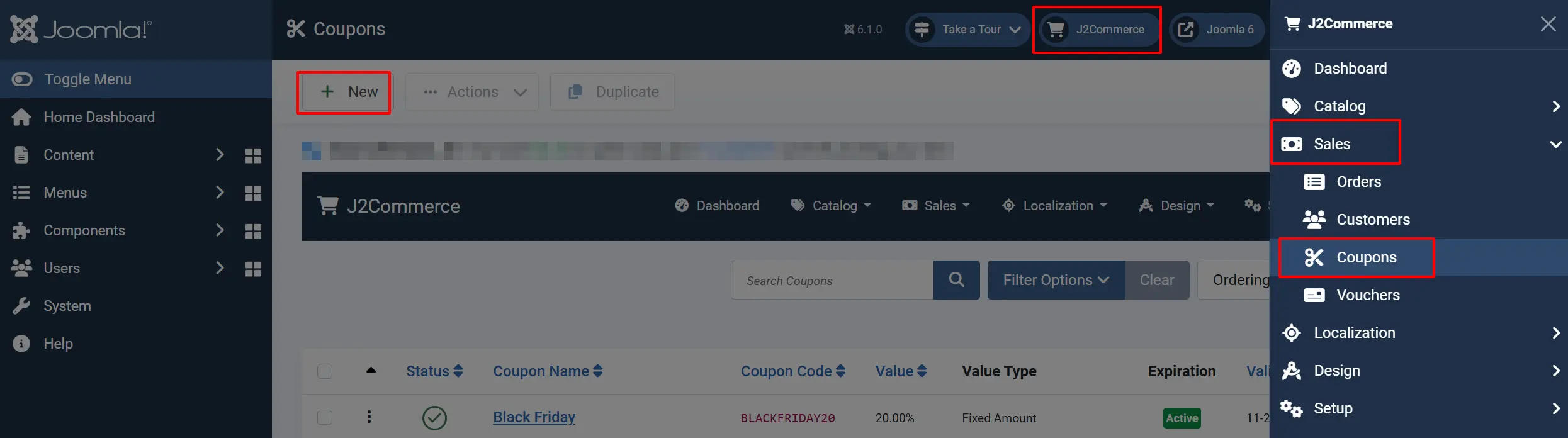
Task: Toggle the sidebar menu switch
Action: point(22,79)
